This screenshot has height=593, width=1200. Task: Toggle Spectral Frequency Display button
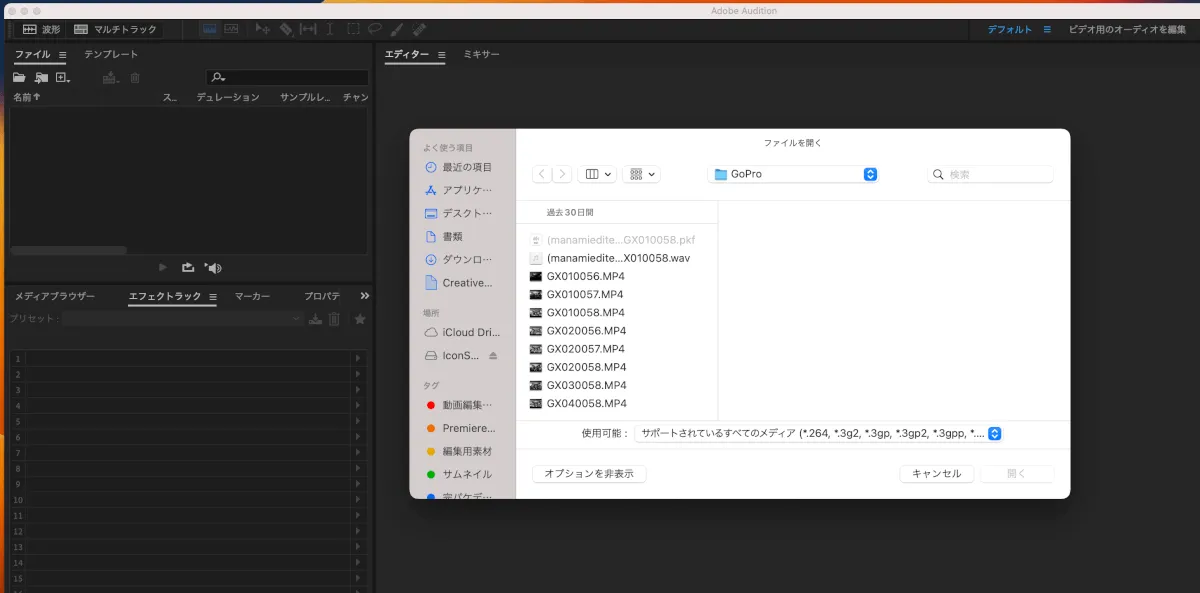[x=232, y=30]
